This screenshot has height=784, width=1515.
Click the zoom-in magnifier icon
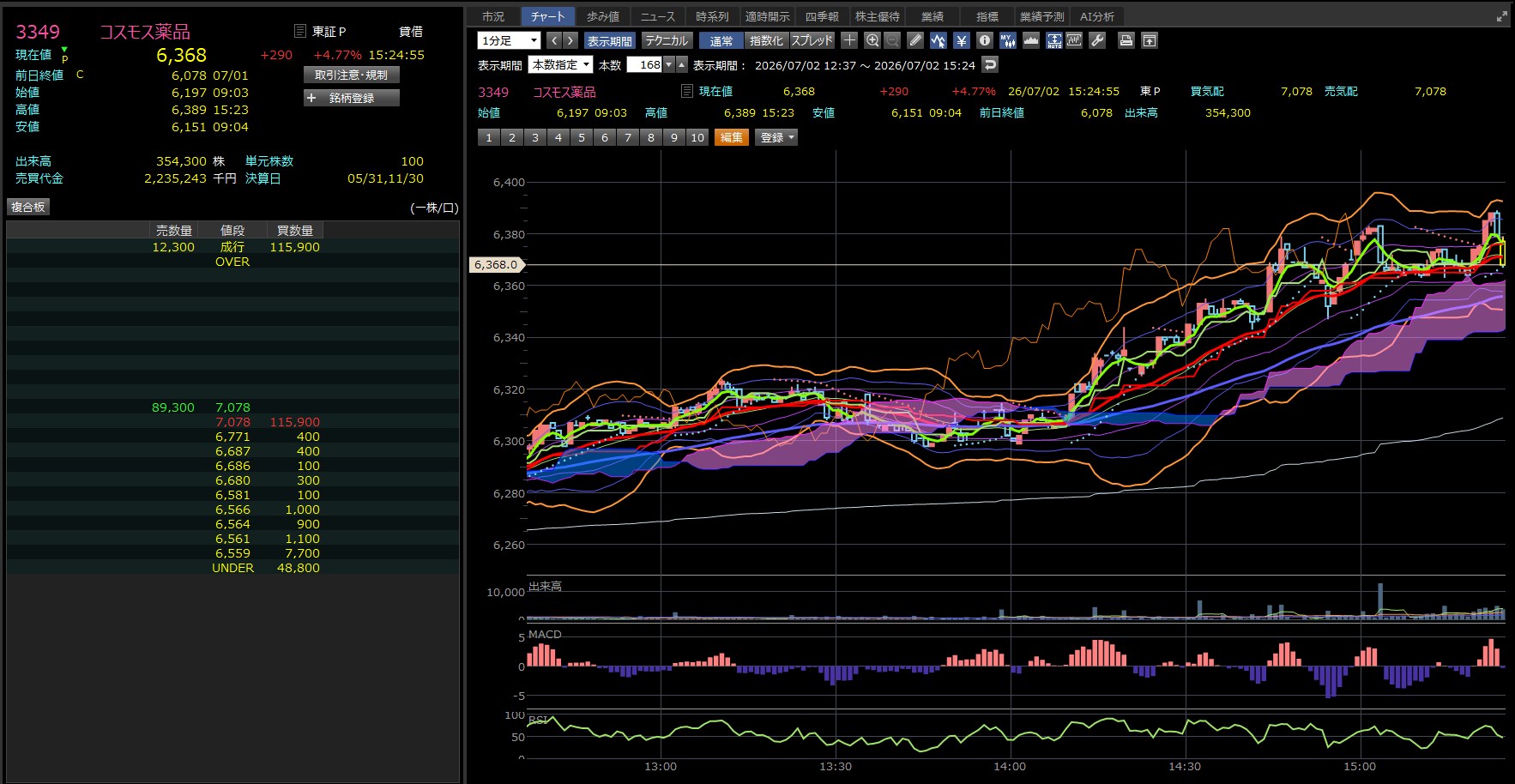[x=872, y=40]
